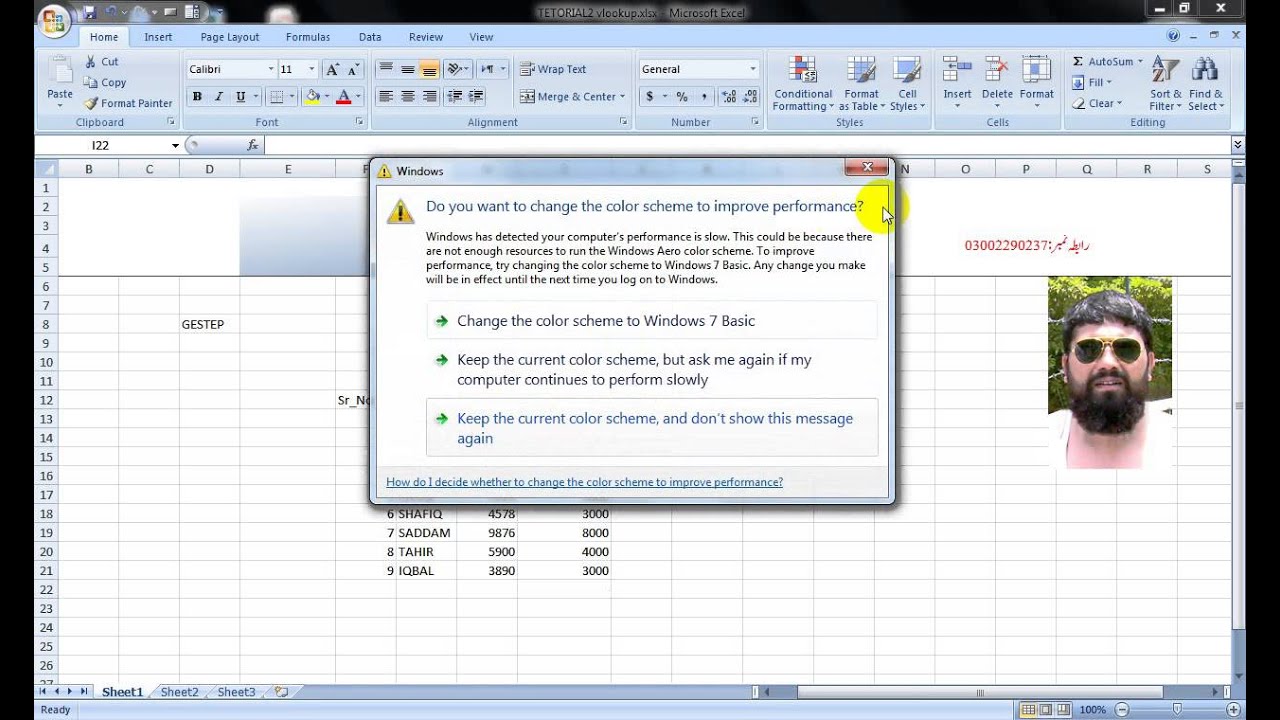Image resolution: width=1280 pixels, height=720 pixels.
Task: Click the Find & Select binoculars icon
Action: (x=1205, y=70)
